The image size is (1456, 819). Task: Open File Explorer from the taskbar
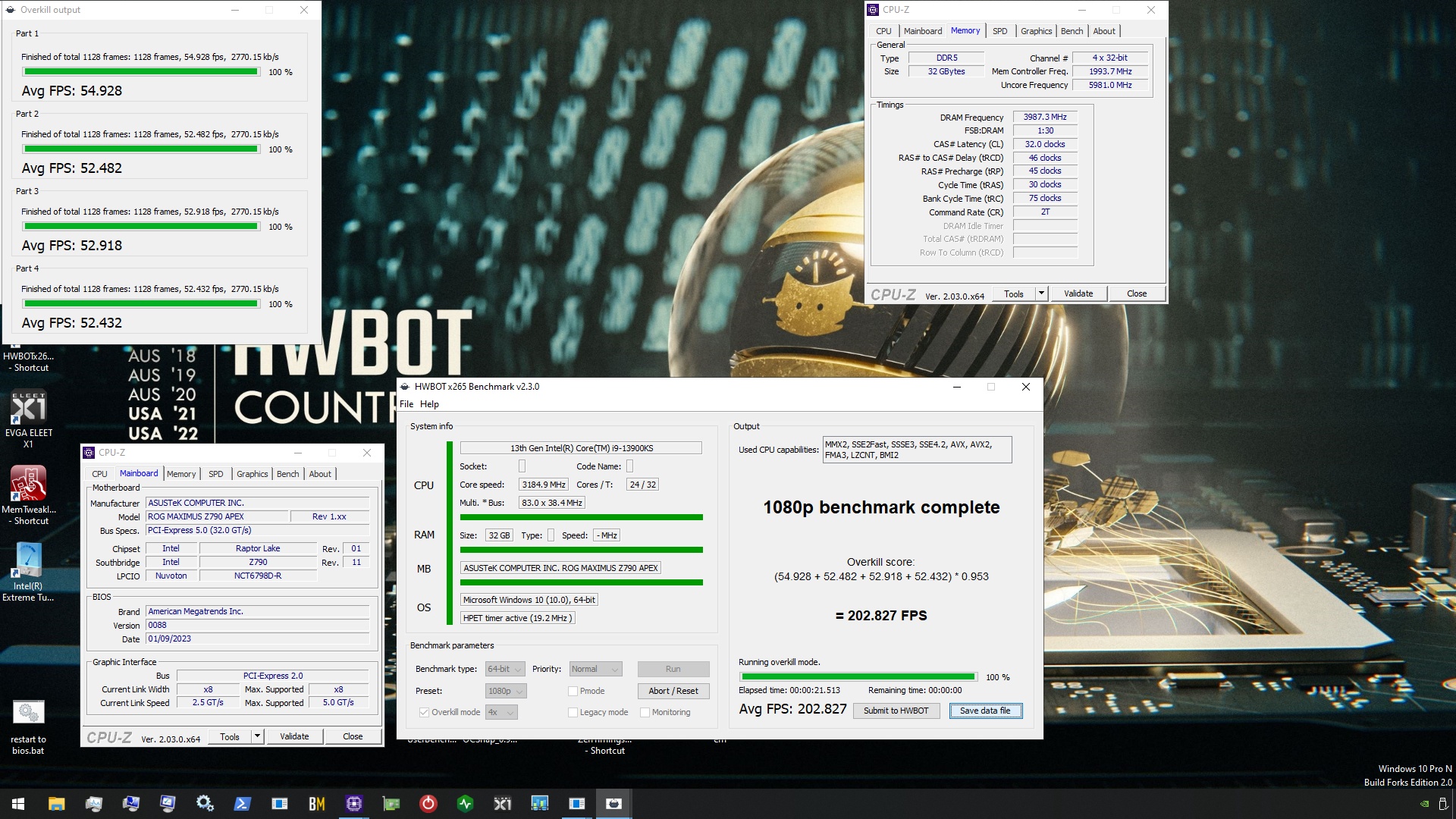point(56,804)
